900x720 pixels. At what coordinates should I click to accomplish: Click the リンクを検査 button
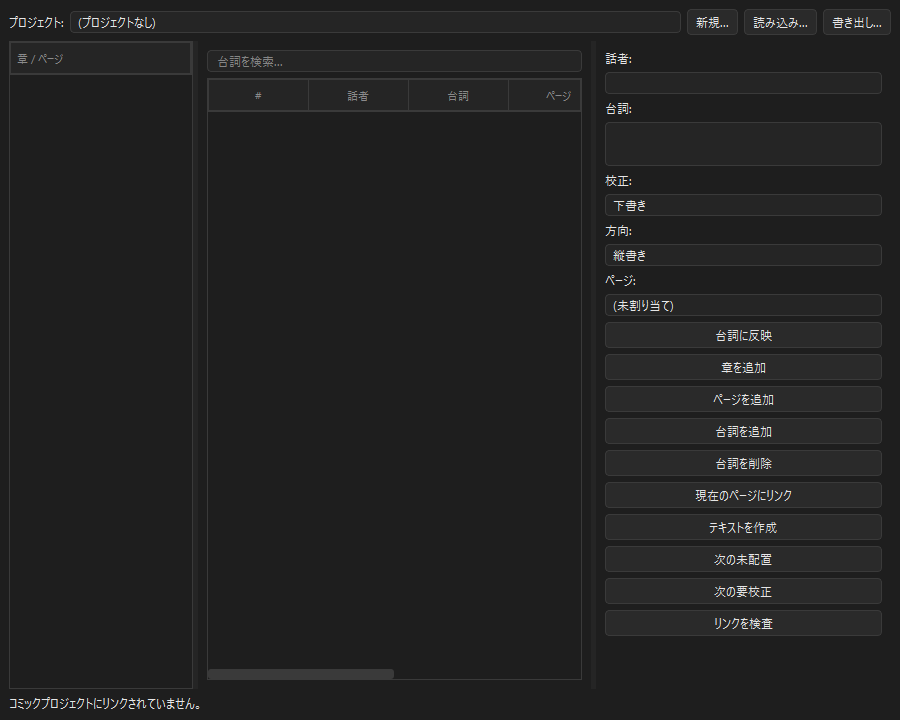pos(743,624)
